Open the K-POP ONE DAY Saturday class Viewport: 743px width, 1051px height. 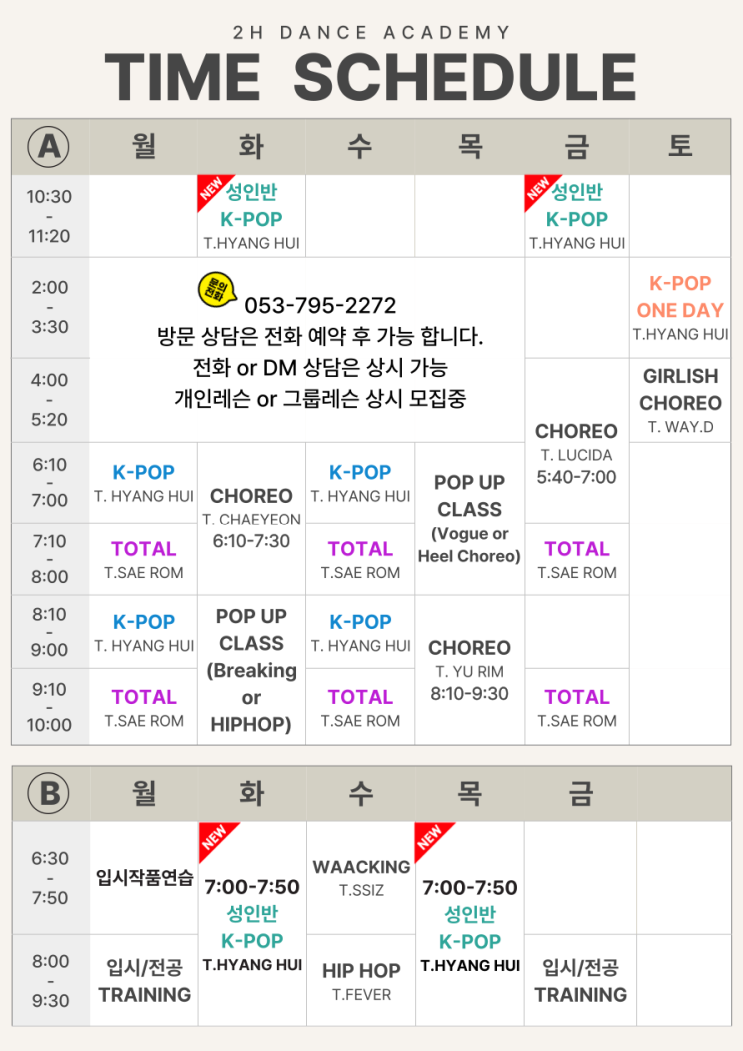point(680,308)
